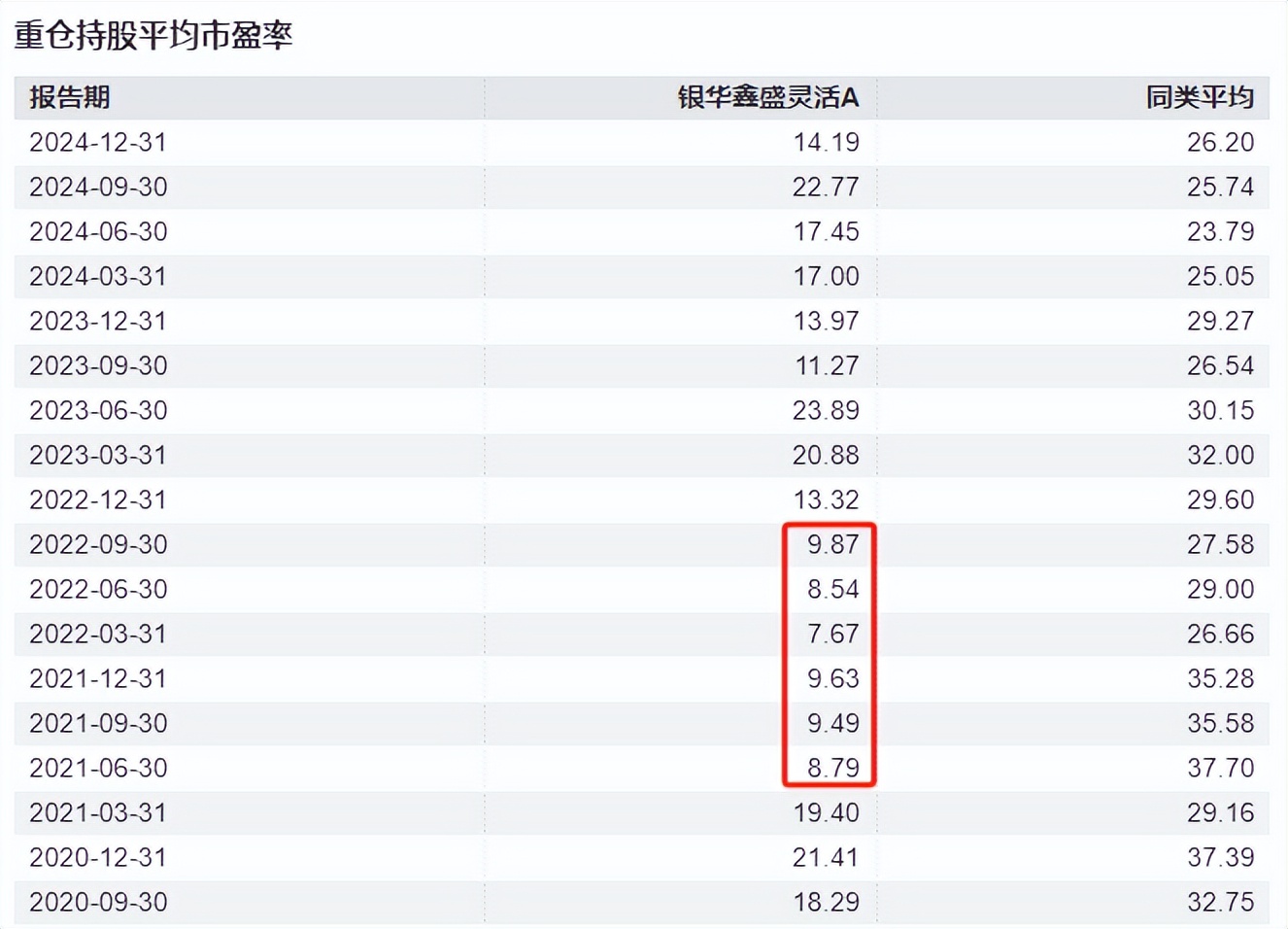Image resolution: width=1288 pixels, height=929 pixels.
Task: Click the value 11.27
Action: tap(827, 365)
